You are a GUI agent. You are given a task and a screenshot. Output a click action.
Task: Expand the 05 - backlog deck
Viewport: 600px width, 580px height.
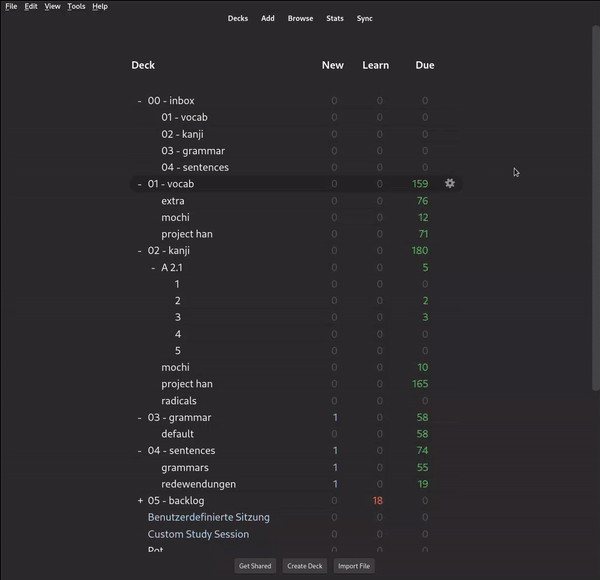click(140, 501)
